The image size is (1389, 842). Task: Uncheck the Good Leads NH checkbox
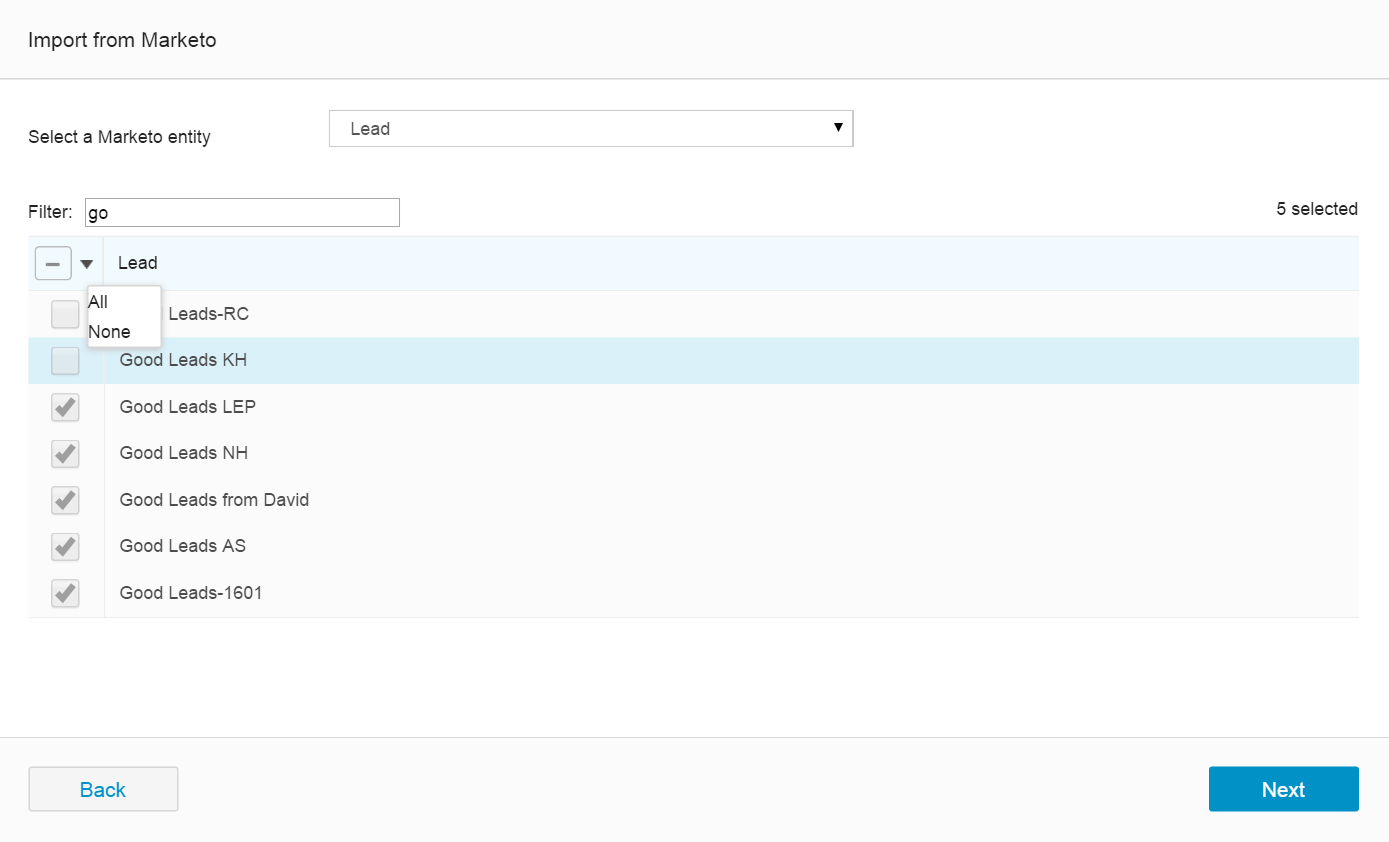tap(65, 453)
